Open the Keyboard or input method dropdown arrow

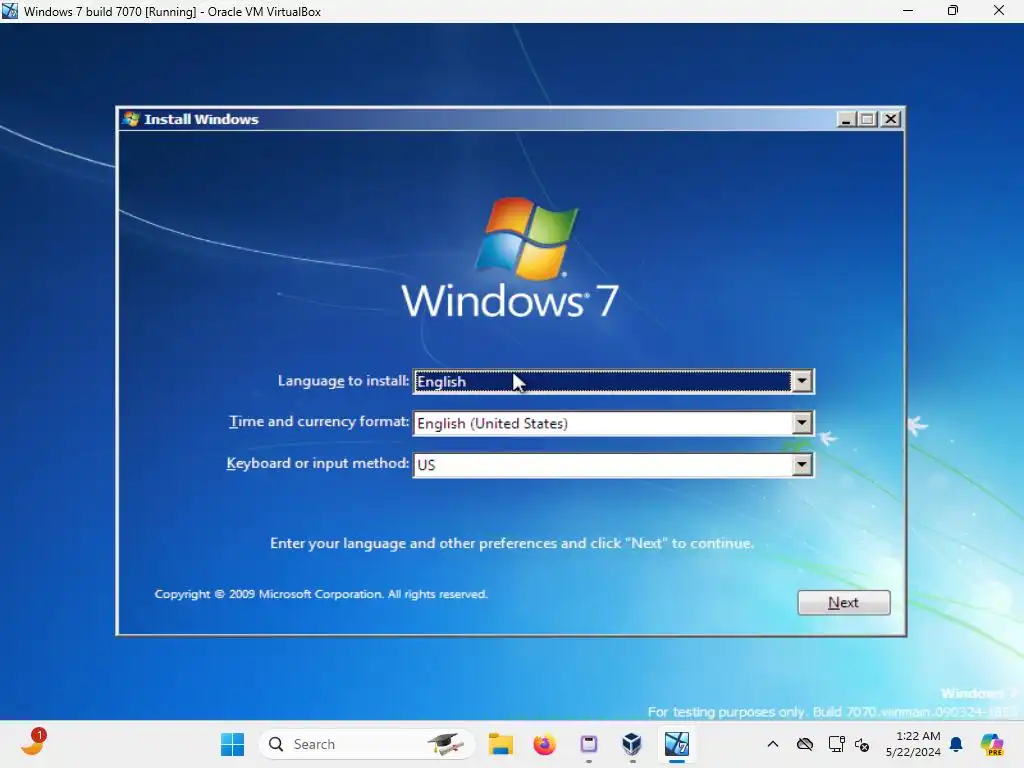801,464
